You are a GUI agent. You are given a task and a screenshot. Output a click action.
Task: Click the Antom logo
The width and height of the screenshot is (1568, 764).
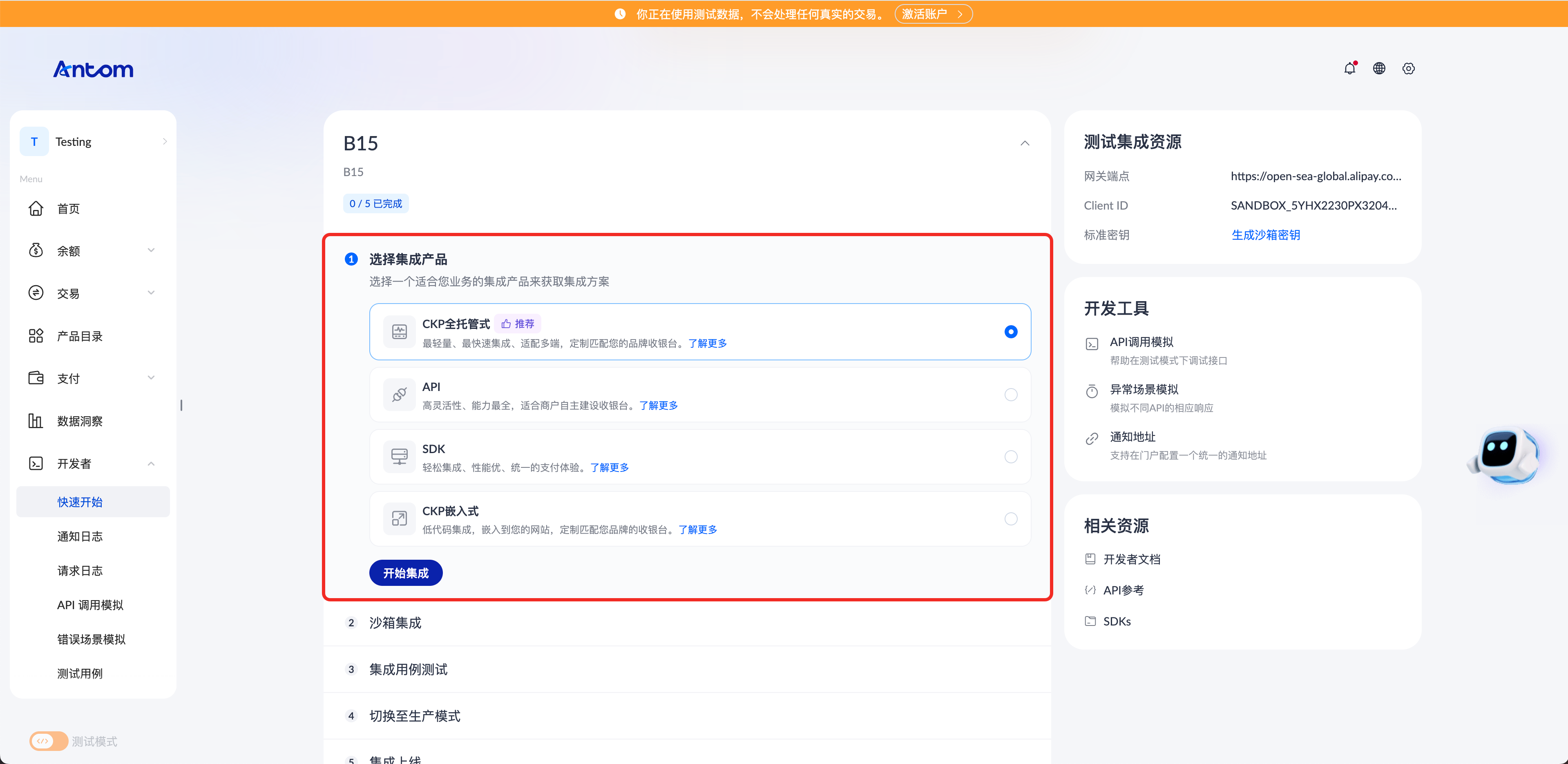pyautogui.click(x=93, y=69)
